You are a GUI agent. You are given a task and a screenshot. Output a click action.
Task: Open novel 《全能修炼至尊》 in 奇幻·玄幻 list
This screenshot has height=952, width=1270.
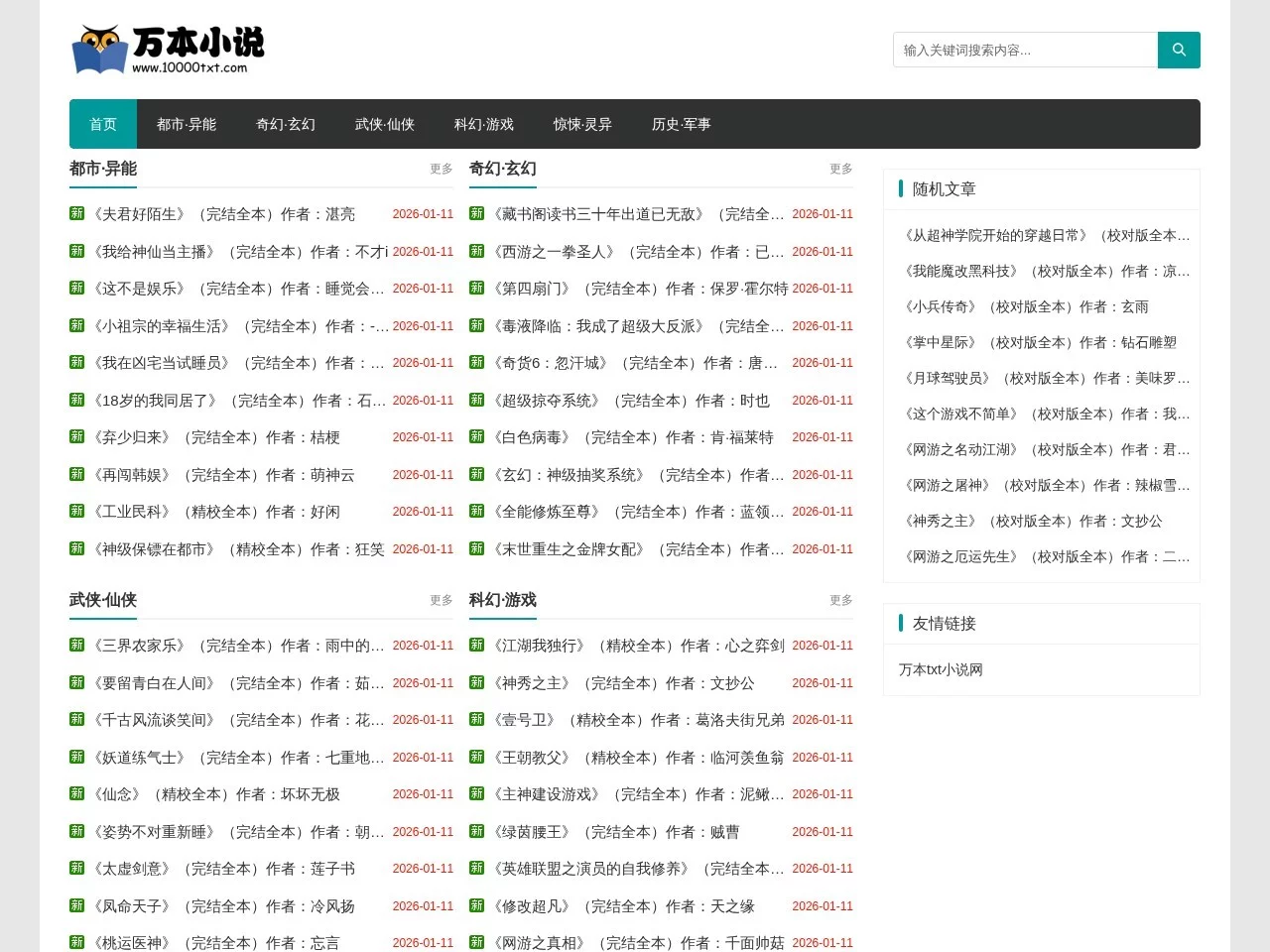point(637,512)
